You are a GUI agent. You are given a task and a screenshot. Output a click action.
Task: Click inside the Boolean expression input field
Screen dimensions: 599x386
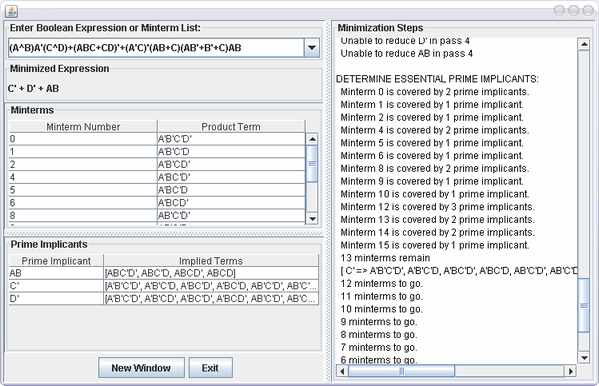156,48
